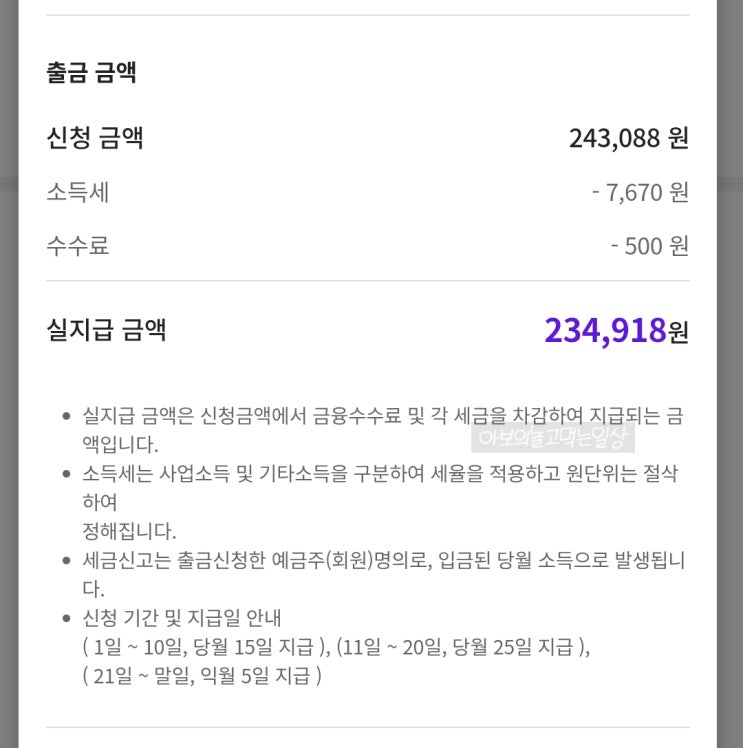Click the divider line above 실지급 금액
Screen dimensions: 743x748
[367, 281]
